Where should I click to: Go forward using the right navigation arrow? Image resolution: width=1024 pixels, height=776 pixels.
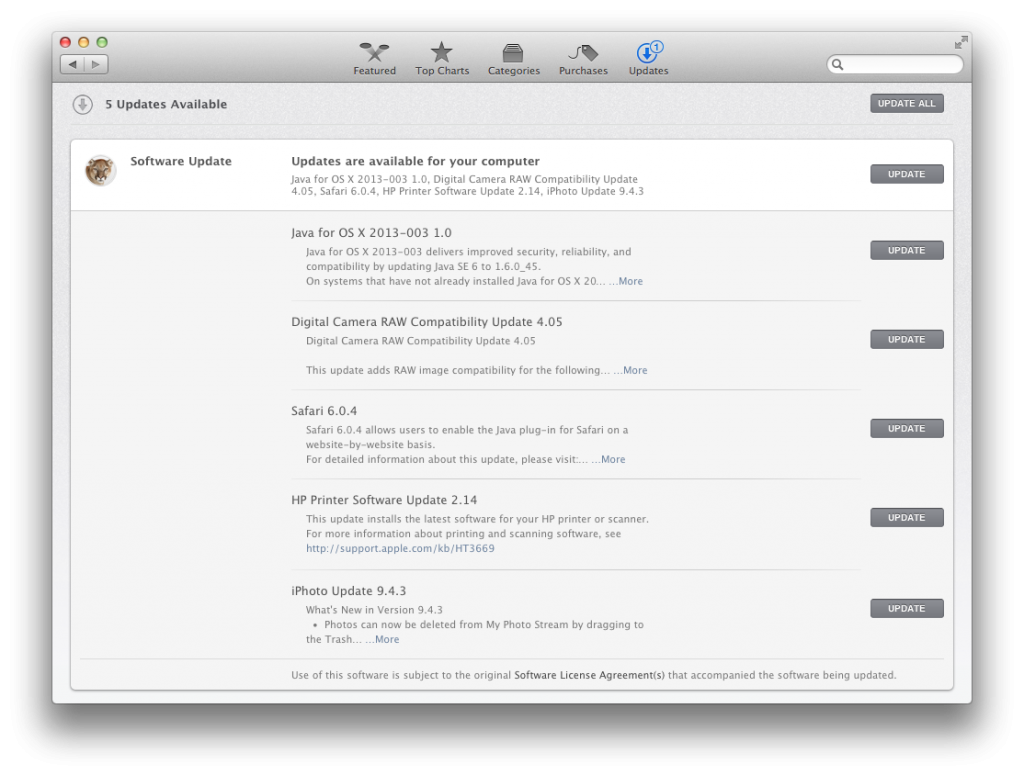(94, 63)
